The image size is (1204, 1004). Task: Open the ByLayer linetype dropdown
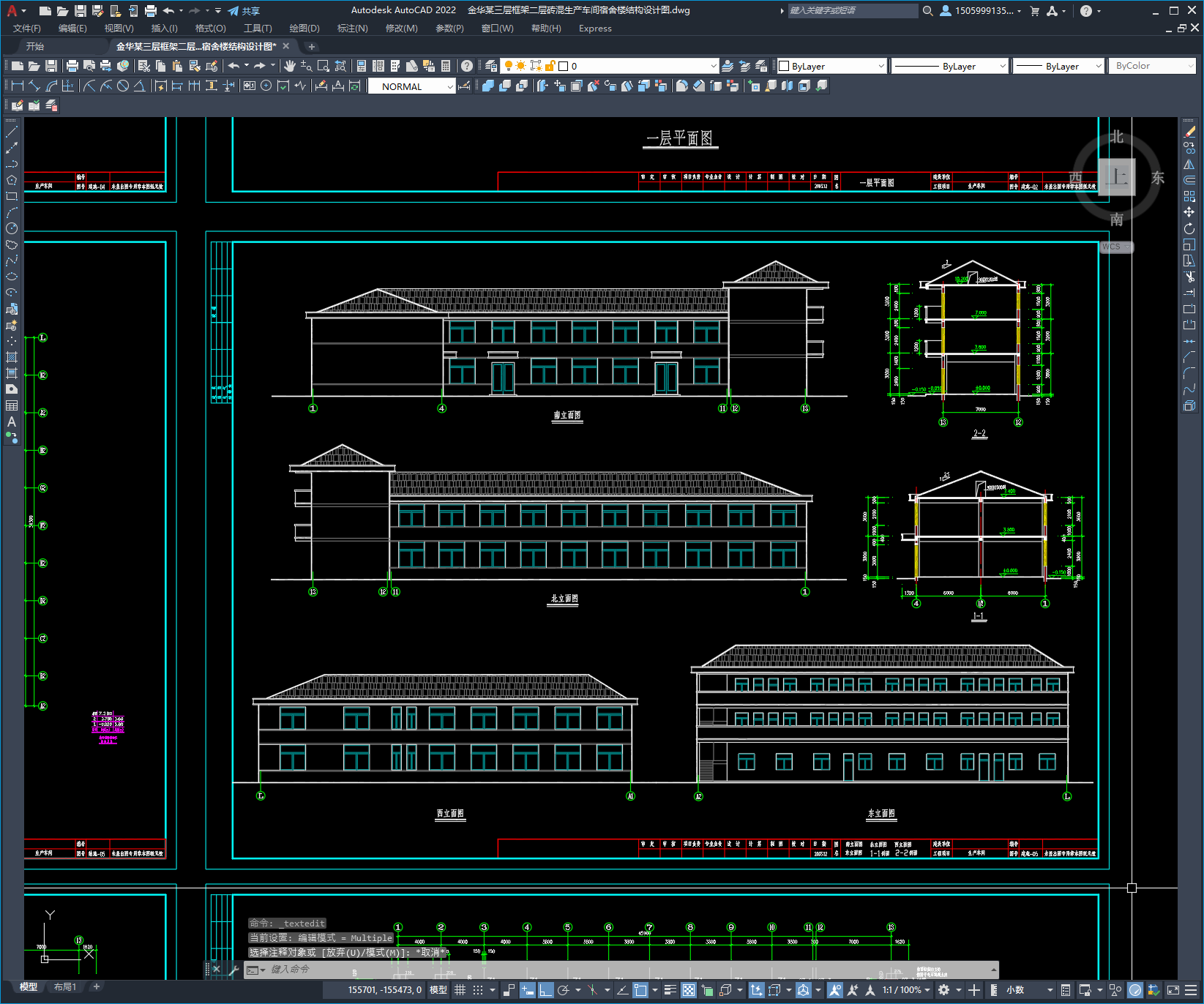coord(951,66)
